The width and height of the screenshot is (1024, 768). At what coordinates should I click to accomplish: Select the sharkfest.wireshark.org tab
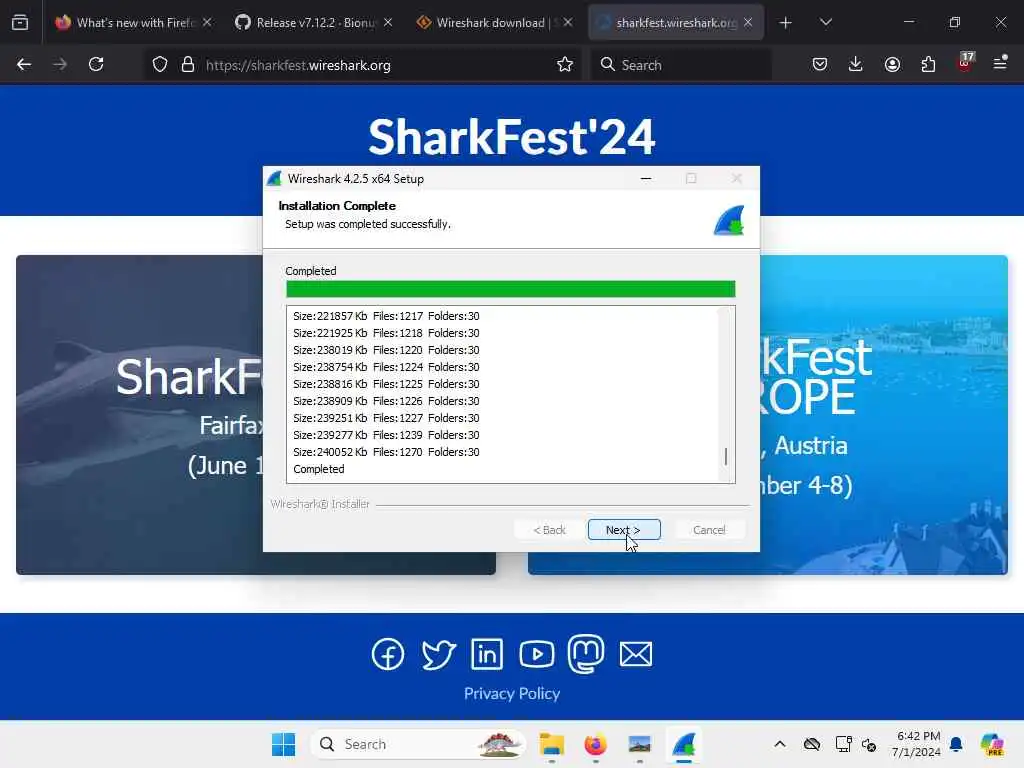[675, 23]
